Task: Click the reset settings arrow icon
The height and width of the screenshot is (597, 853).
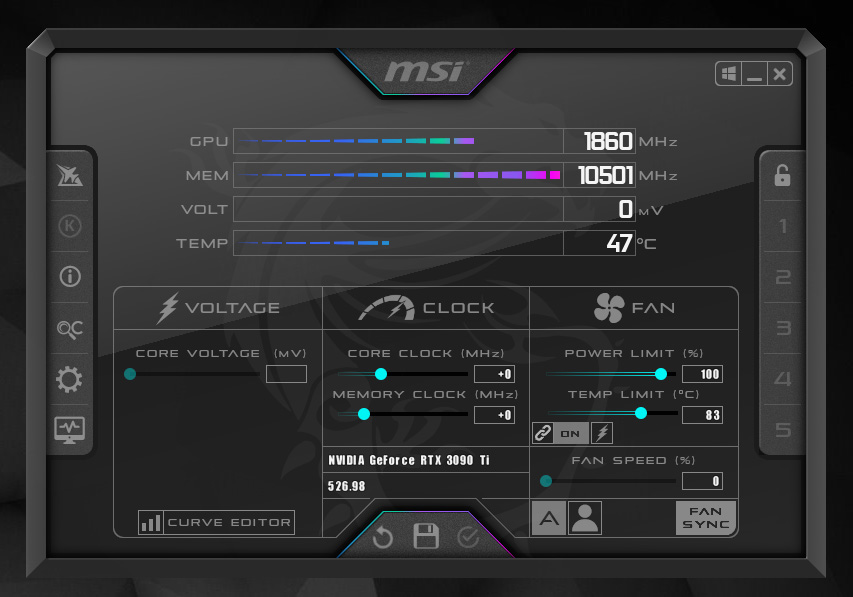Action: point(383,538)
